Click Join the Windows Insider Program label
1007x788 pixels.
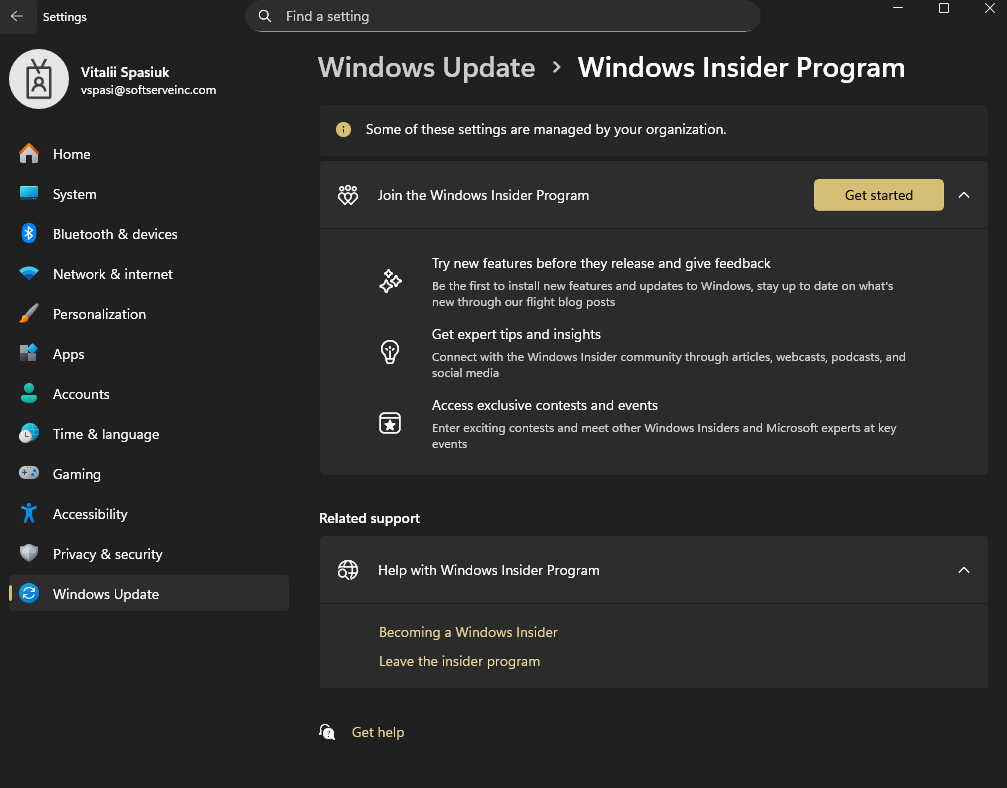click(483, 195)
